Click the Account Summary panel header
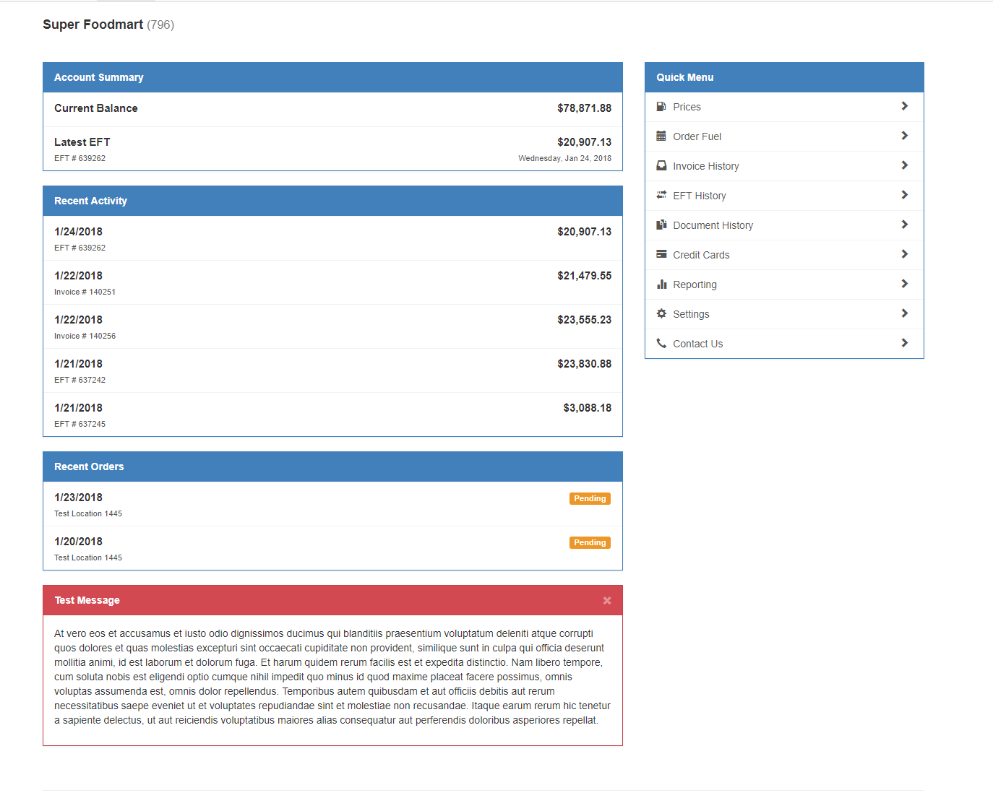Screen dimensions: 993x794 coord(332,77)
